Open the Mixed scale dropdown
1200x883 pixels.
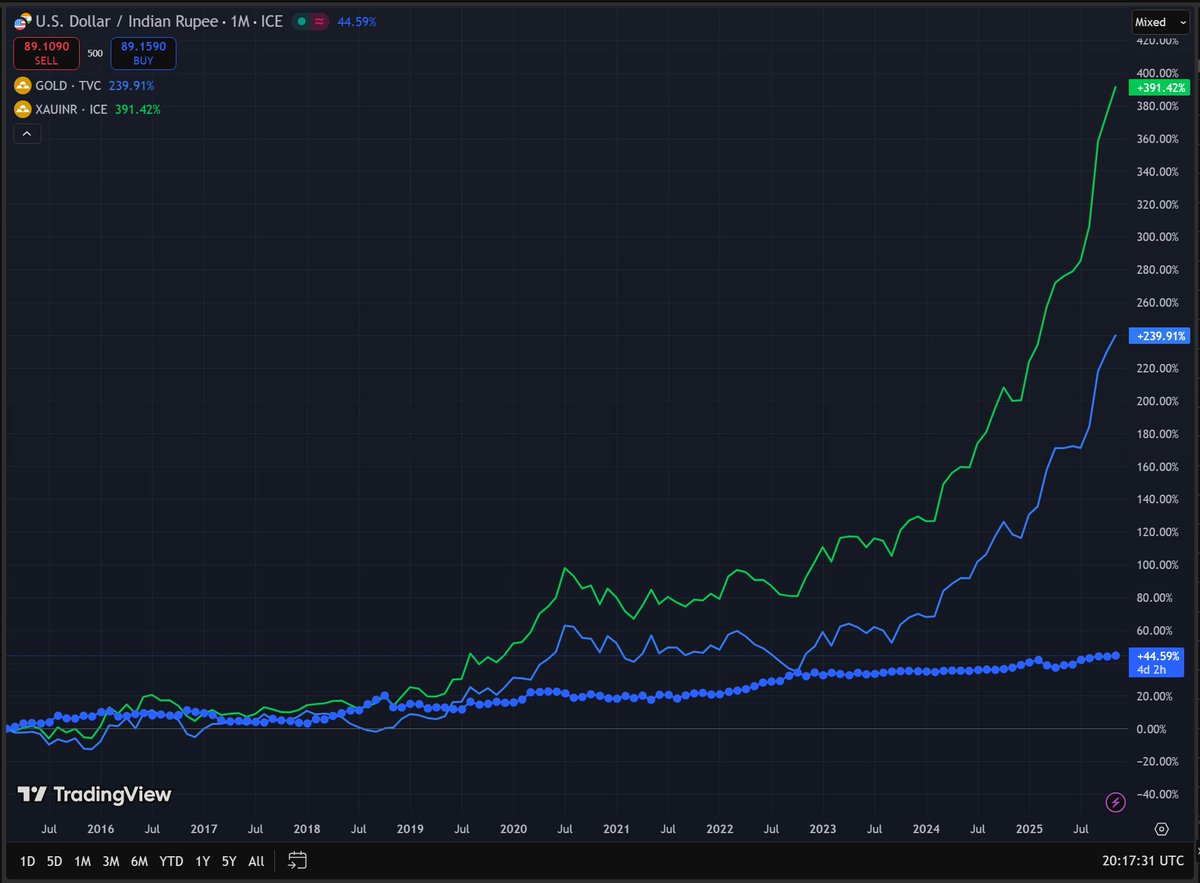(1153, 21)
